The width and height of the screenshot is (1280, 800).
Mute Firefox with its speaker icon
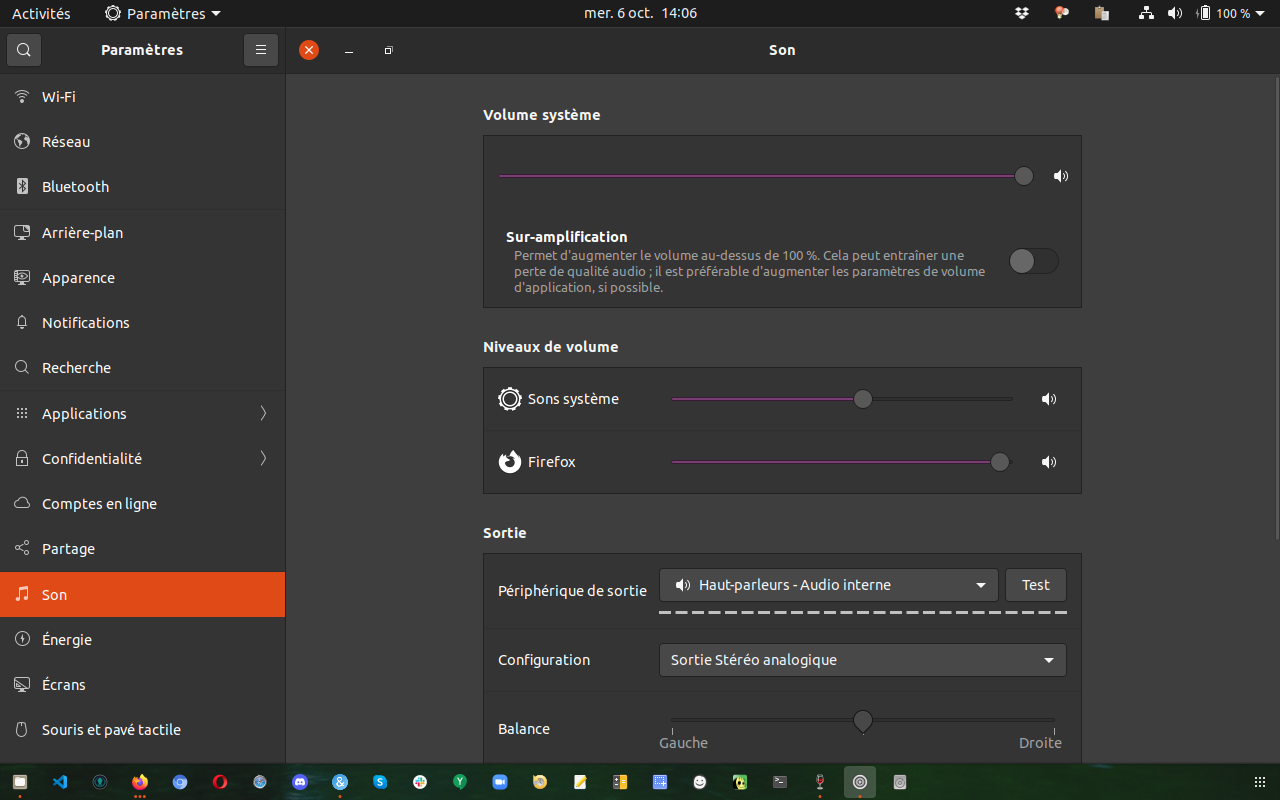click(1049, 462)
